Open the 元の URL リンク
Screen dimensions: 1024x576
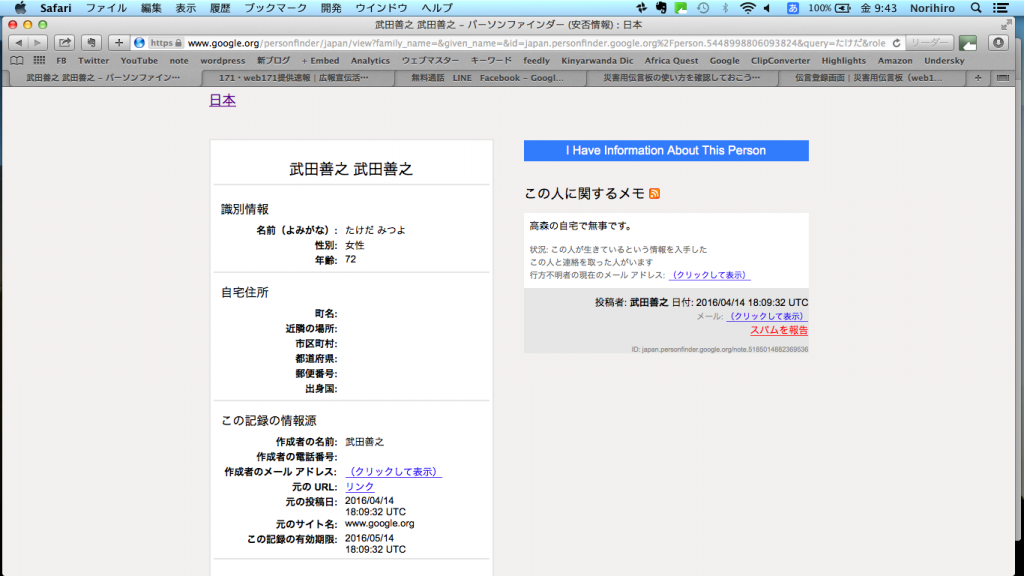[x=359, y=487]
